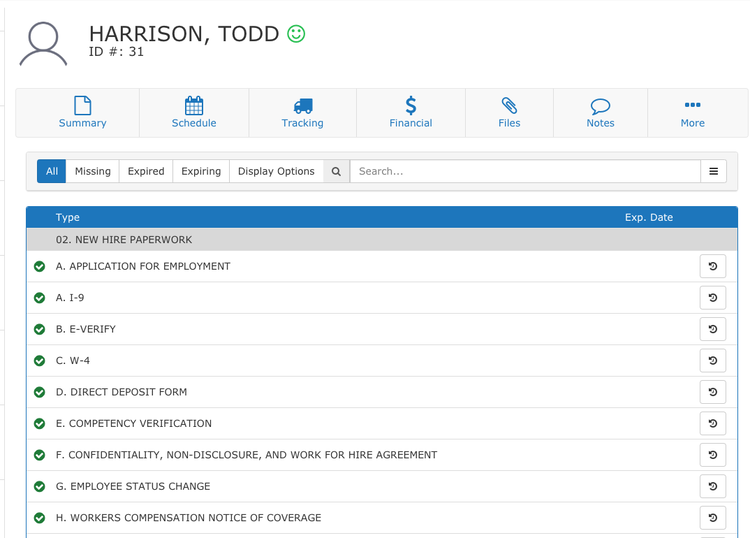Open history for B. E-Verify

pyautogui.click(x=713, y=329)
